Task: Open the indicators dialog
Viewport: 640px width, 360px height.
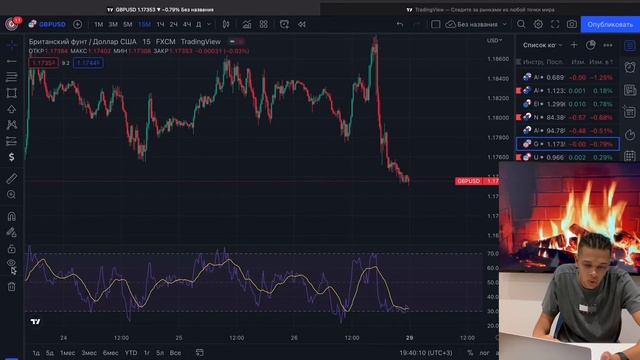Action: tap(247, 24)
